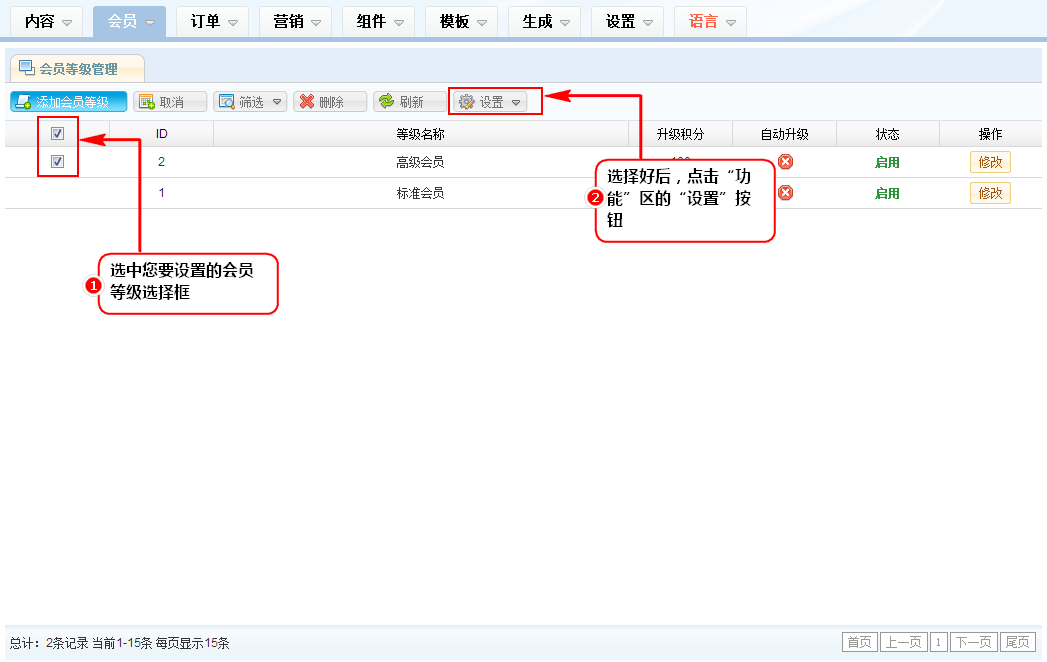Click red X auto-upgrade icon for 标准会员
The height and width of the screenshot is (662, 1047).
point(786,193)
